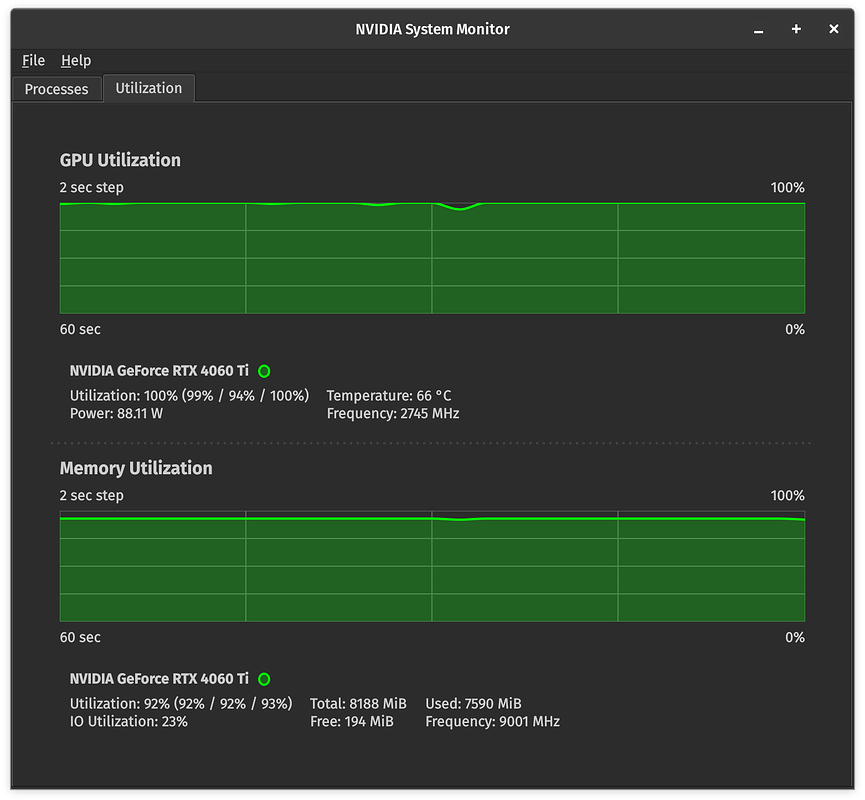Click the 60 sec label below Memory graph

80,637
